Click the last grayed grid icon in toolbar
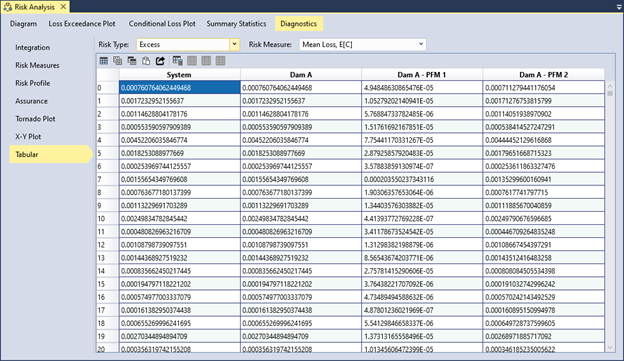 click(x=220, y=60)
